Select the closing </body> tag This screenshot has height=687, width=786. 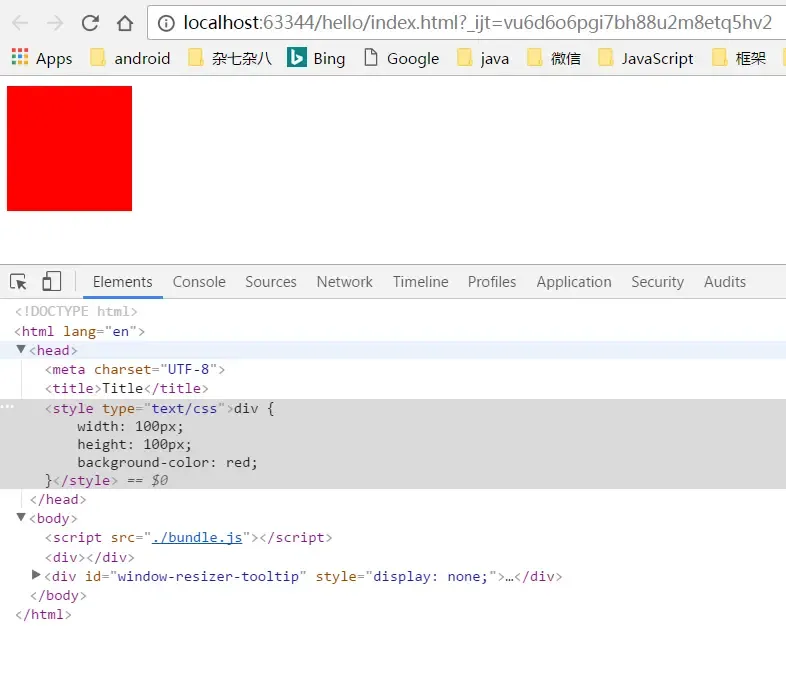point(58,595)
